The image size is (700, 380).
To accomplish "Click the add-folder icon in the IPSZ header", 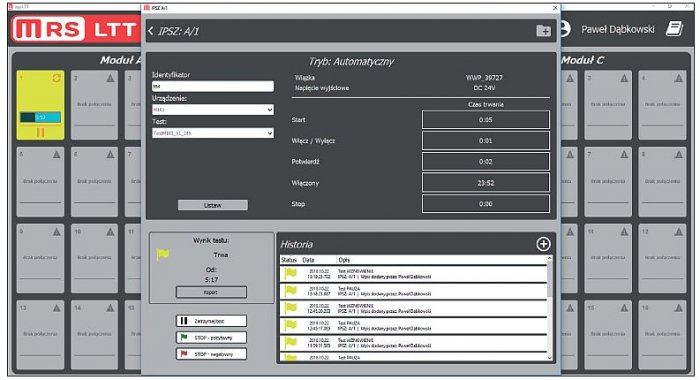I will [543, 31].
